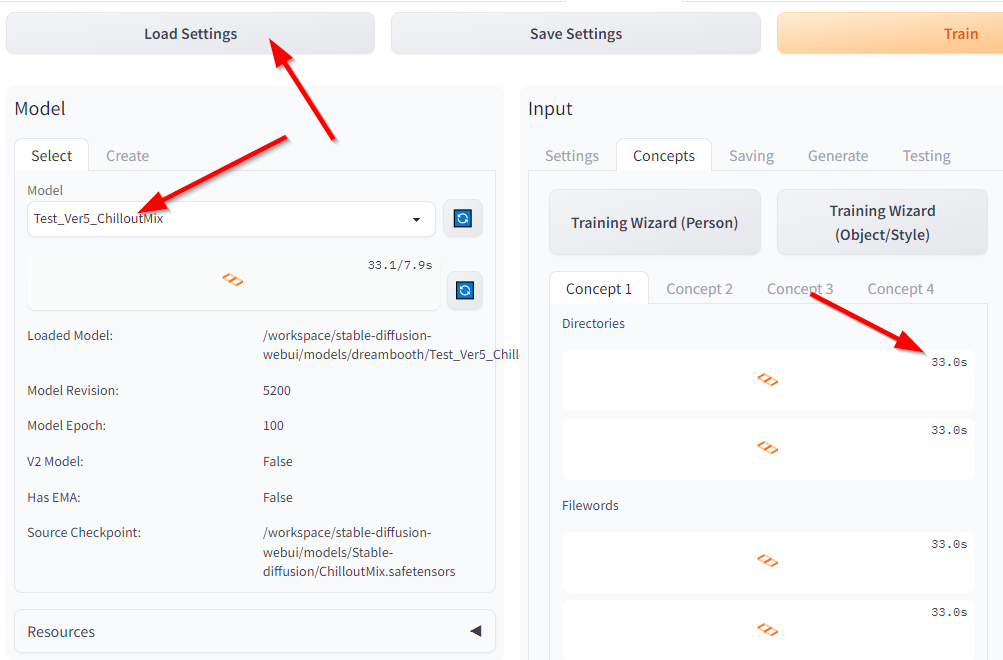Screen dimensions: 1003x660
Task: Switch to the Select model tab
Action: (52, 155)
